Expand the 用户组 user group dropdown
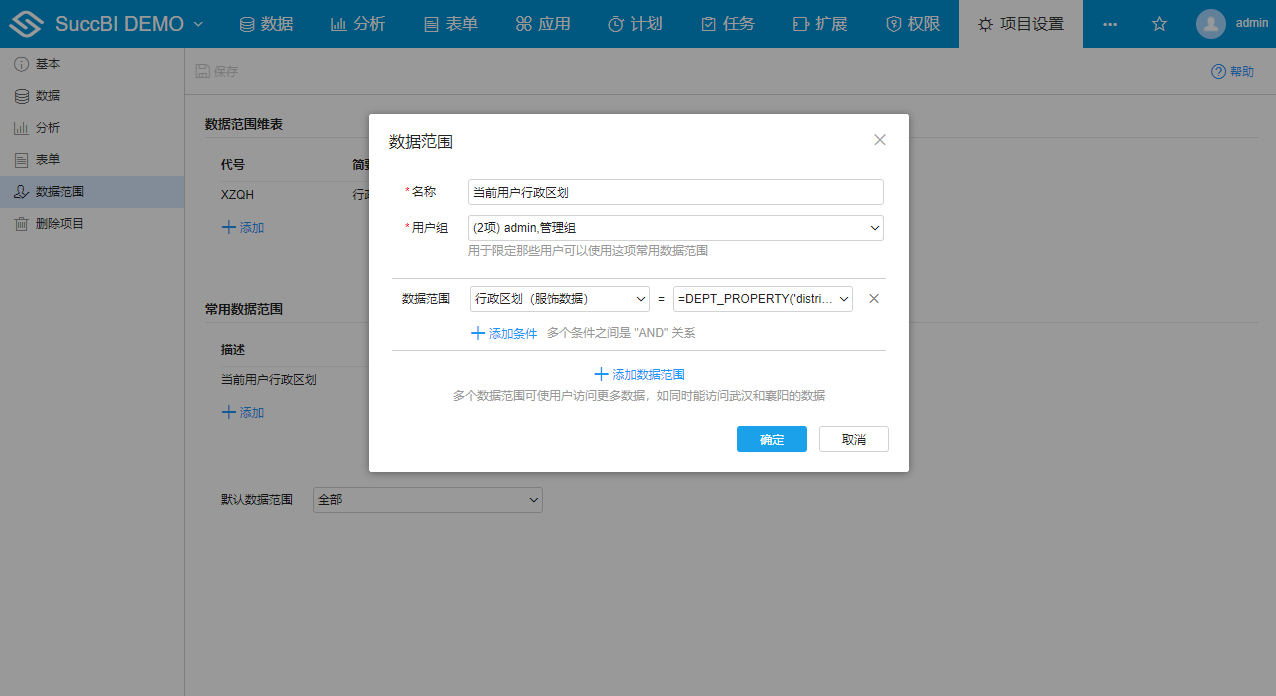This screenshot has width=1276, height=696. 675,228
